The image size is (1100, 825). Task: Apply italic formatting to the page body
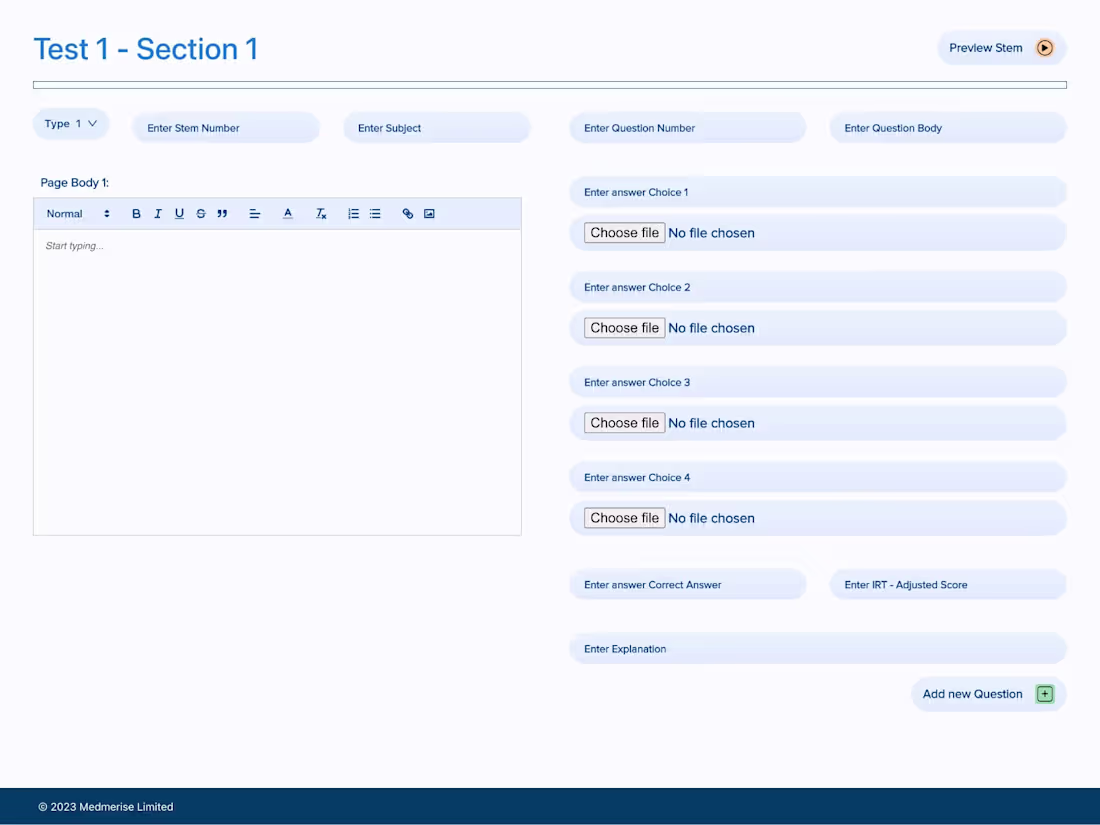pos(158,213)
